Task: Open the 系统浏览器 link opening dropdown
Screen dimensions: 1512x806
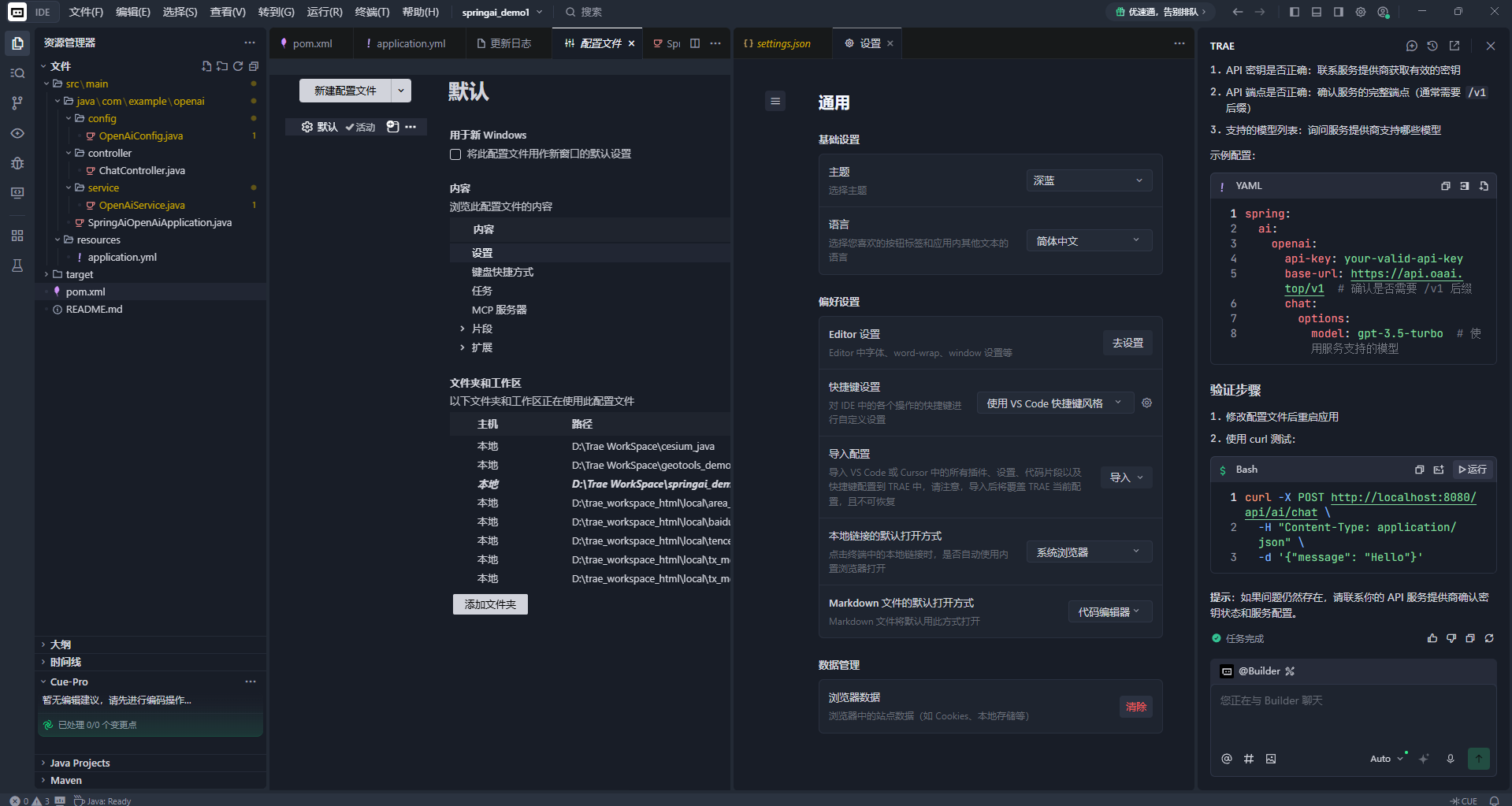Action: [x=1089, y=552]
